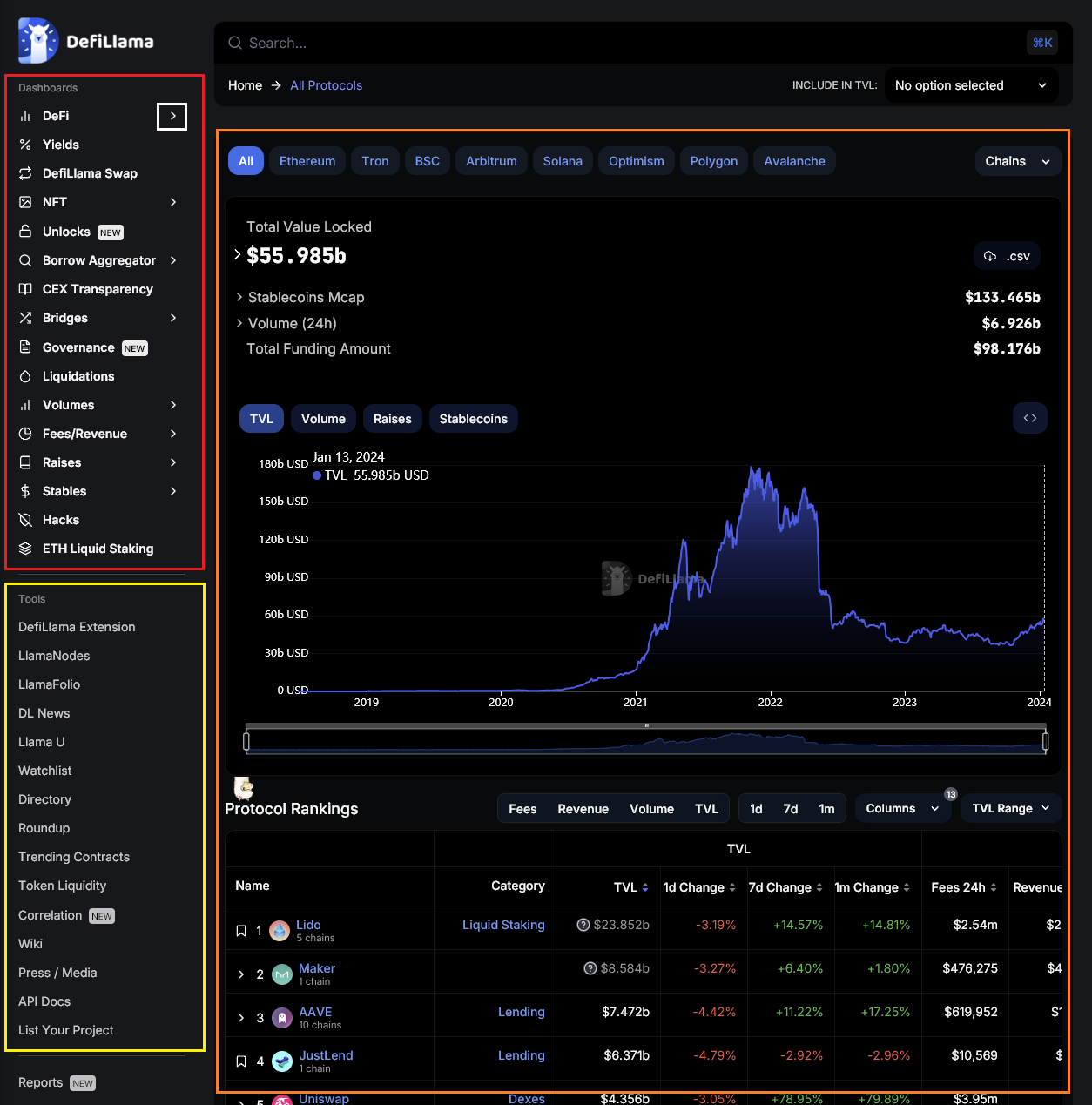
Task: Bookmark the Lido protocol row
Action: pyautogui.click(x=241, y=931)
